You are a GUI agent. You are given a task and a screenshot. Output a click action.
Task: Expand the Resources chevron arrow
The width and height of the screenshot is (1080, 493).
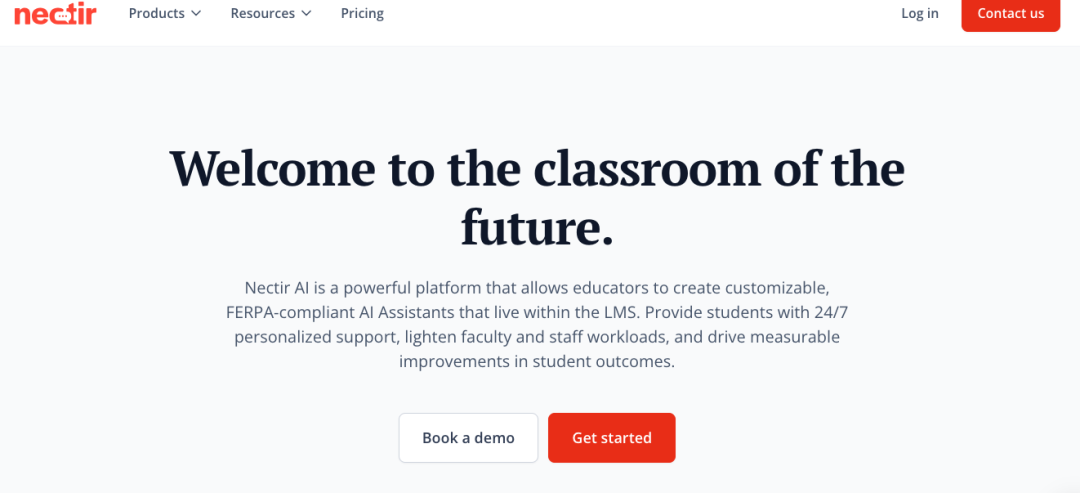[306, 14]
